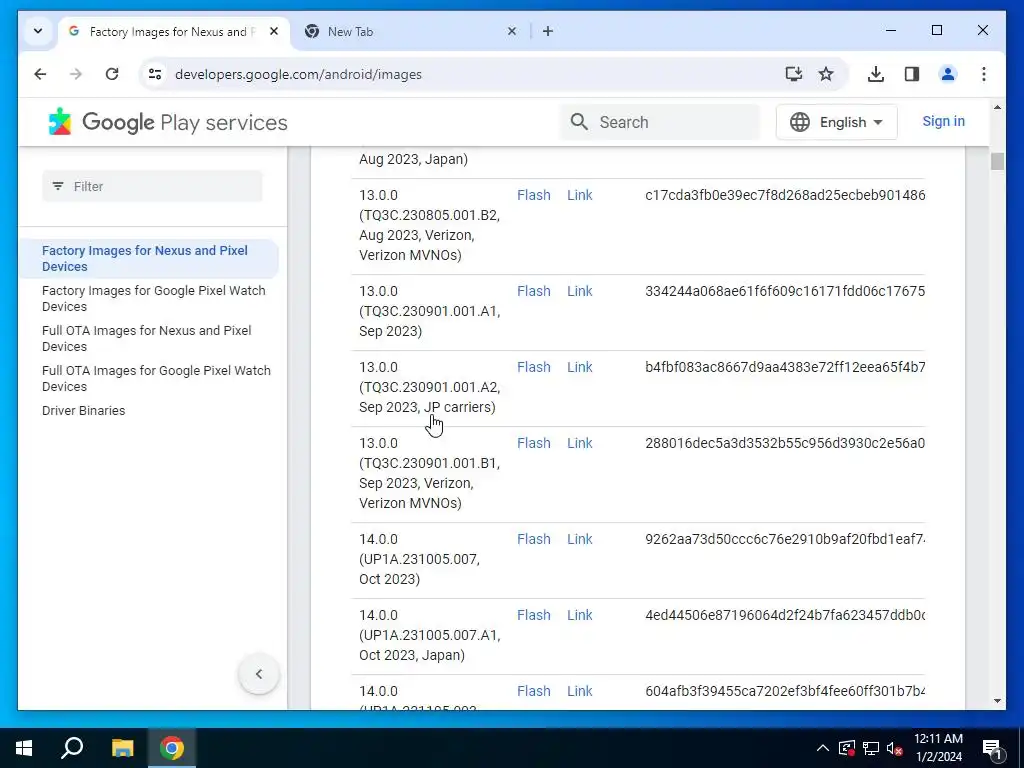Click the muted volume tray icon
The image size is (1024, 768).
coord(894,748)
